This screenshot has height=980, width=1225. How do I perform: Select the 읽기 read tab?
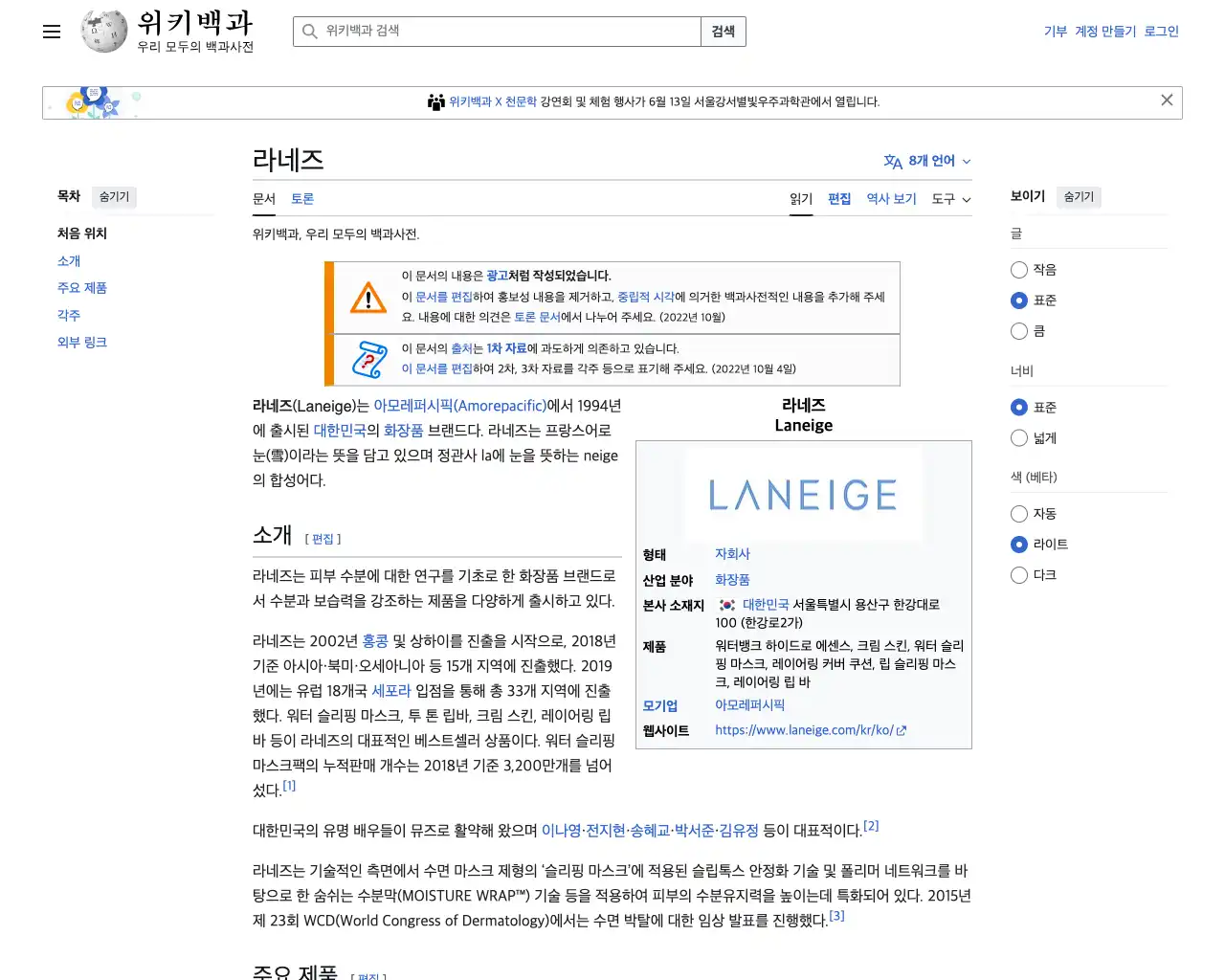click(x=801, y=199)
